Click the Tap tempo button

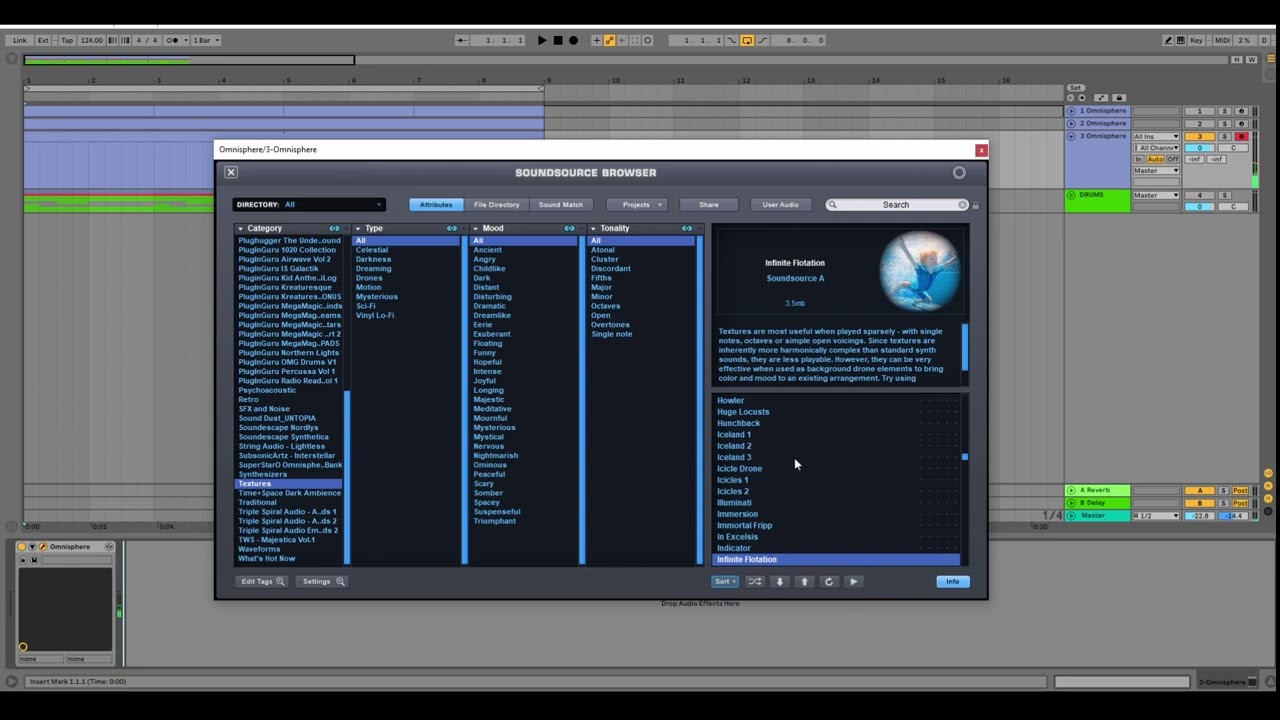tap(67, 40)
